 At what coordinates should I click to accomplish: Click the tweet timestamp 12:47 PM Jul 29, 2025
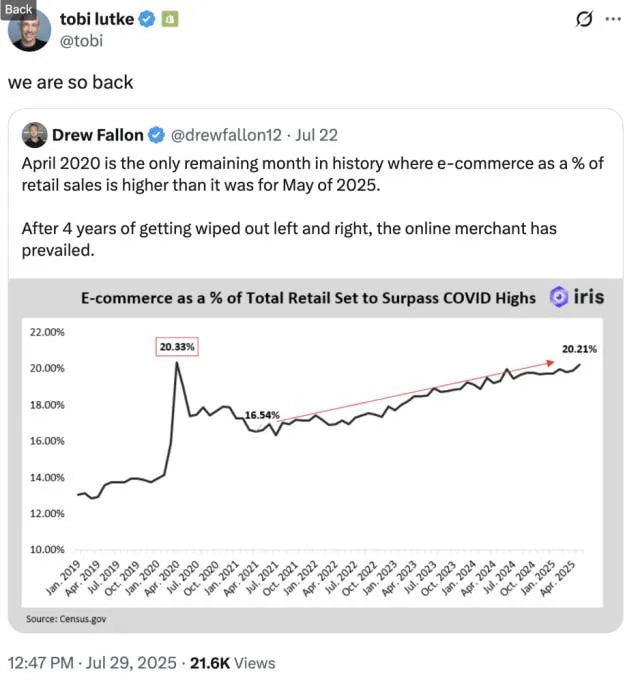92,663
